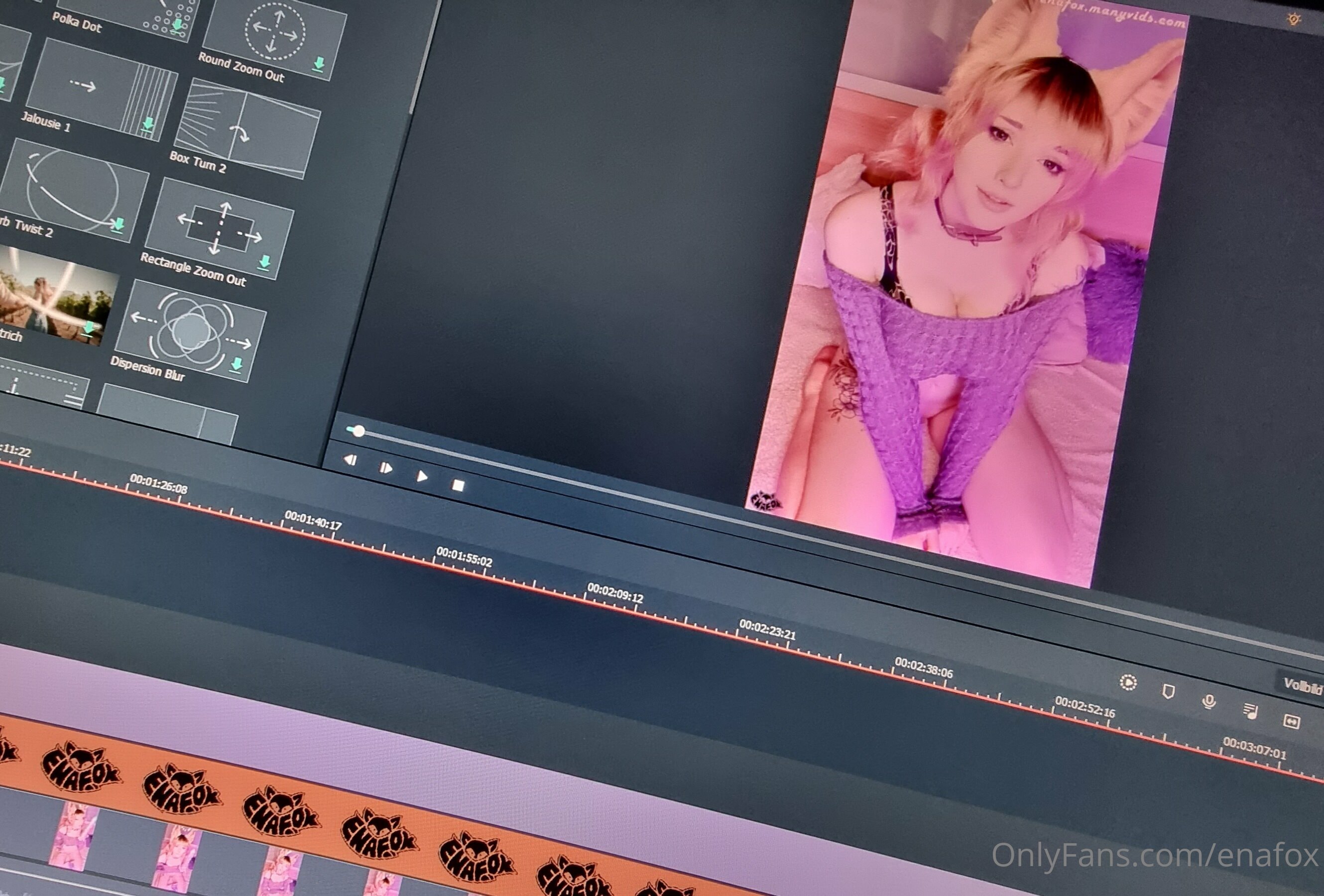The image size is (1324, 896).
Task: Step back one frame in preview
Action: click(351, 459)
